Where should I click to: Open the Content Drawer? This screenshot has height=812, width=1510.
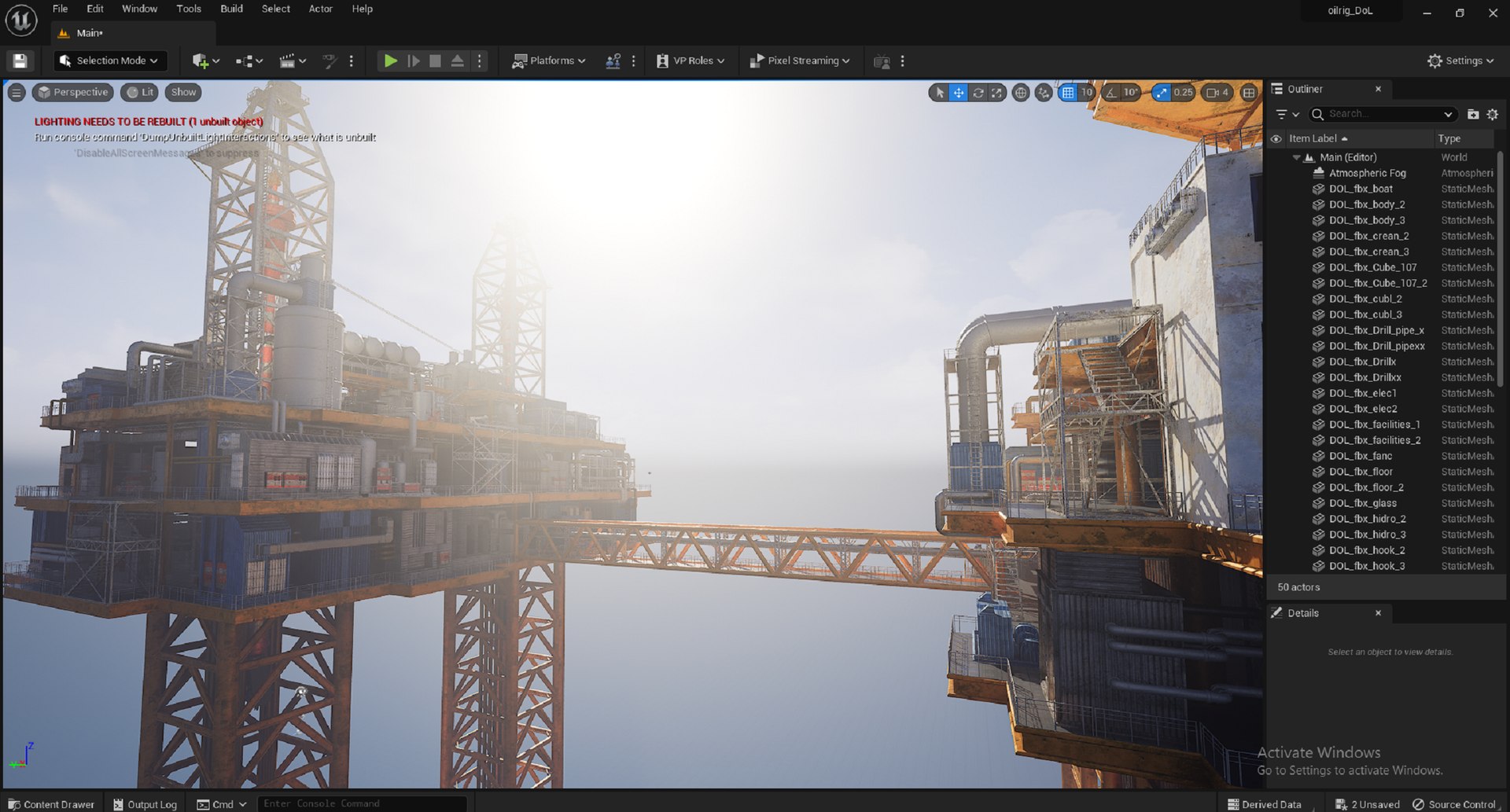coord(51,804)
